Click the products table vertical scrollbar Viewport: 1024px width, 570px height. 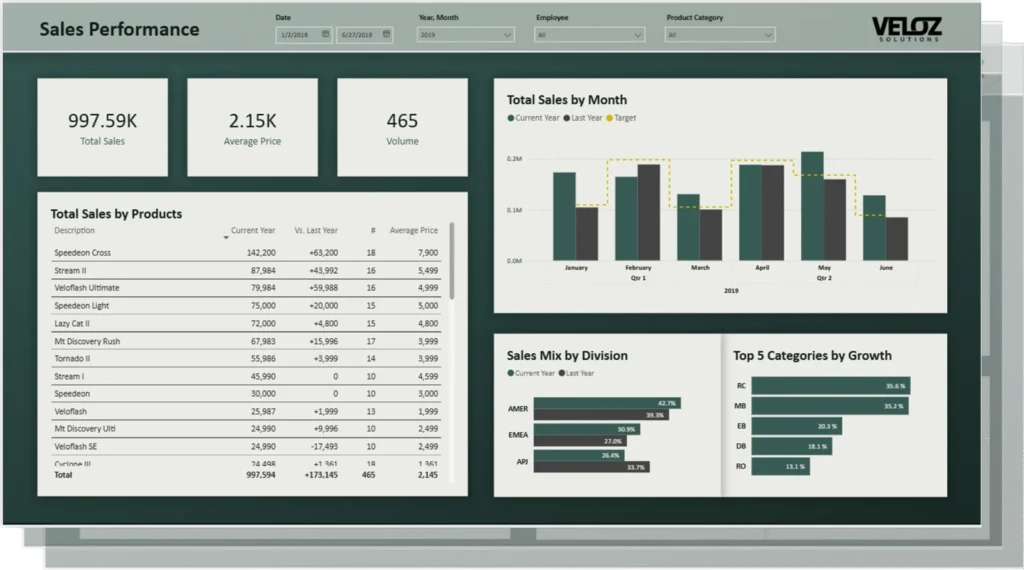pos(452,260)
